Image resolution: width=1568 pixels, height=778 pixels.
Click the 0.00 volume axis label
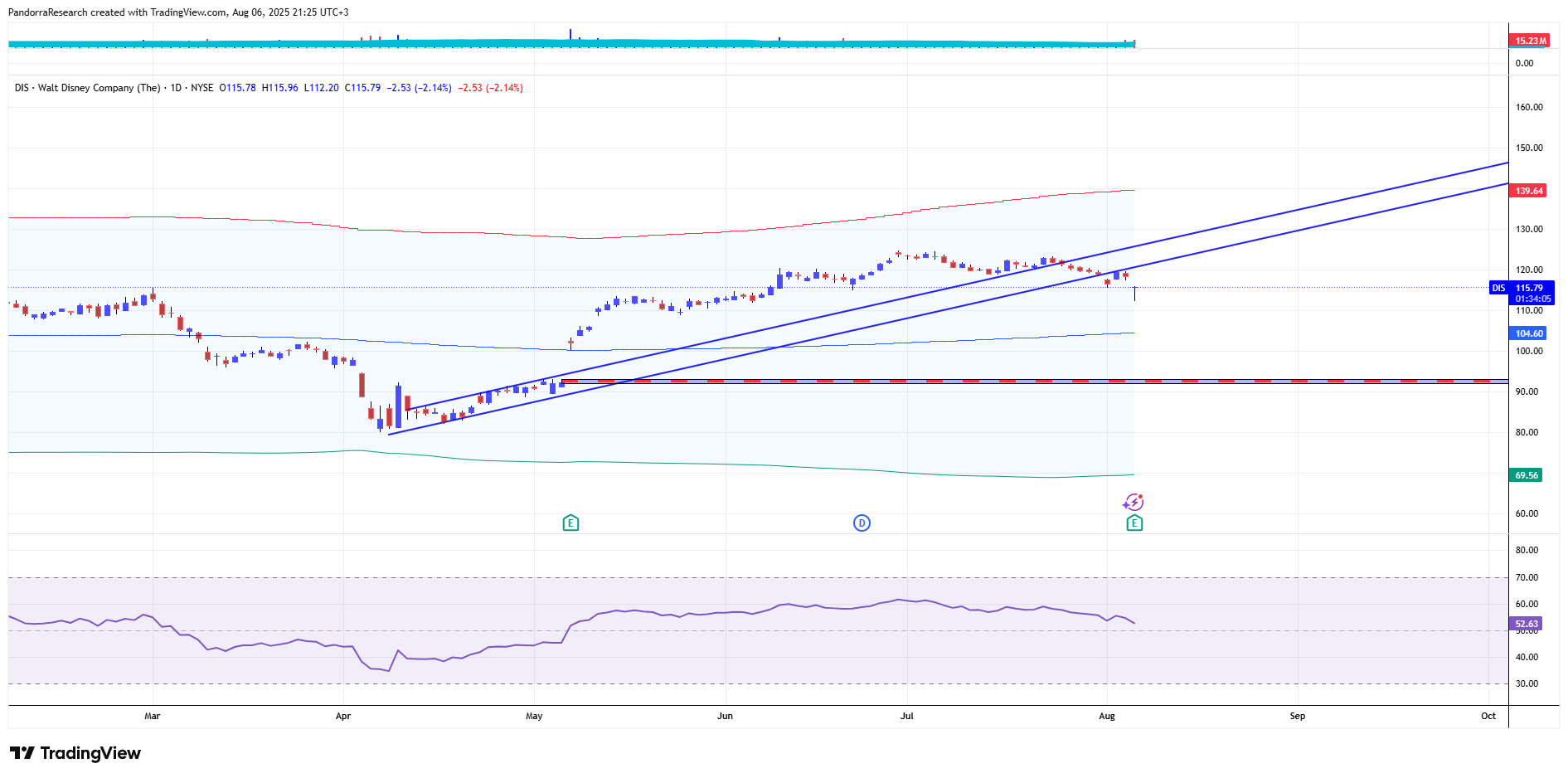1524,63
